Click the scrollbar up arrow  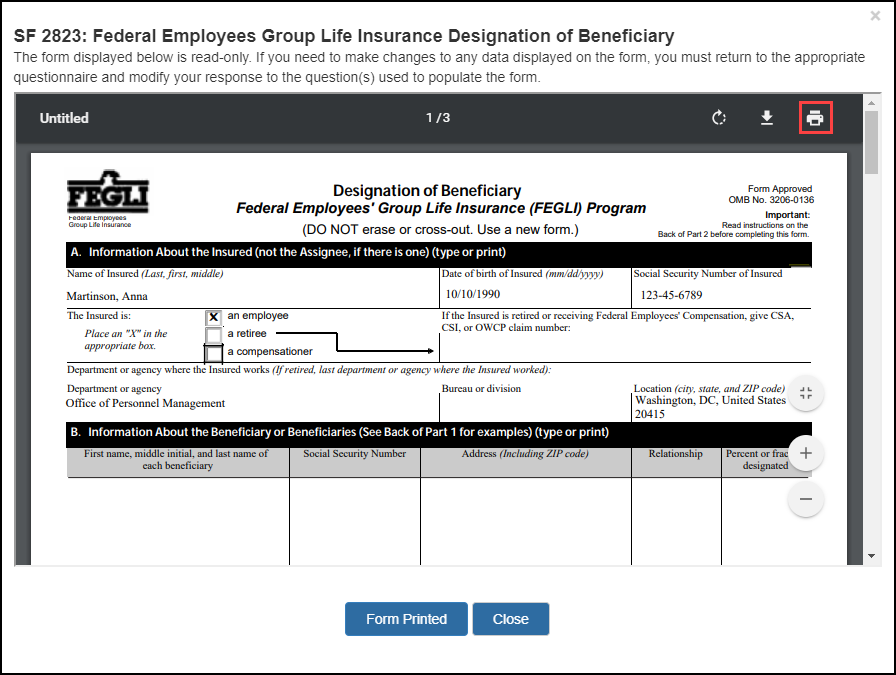871,103
